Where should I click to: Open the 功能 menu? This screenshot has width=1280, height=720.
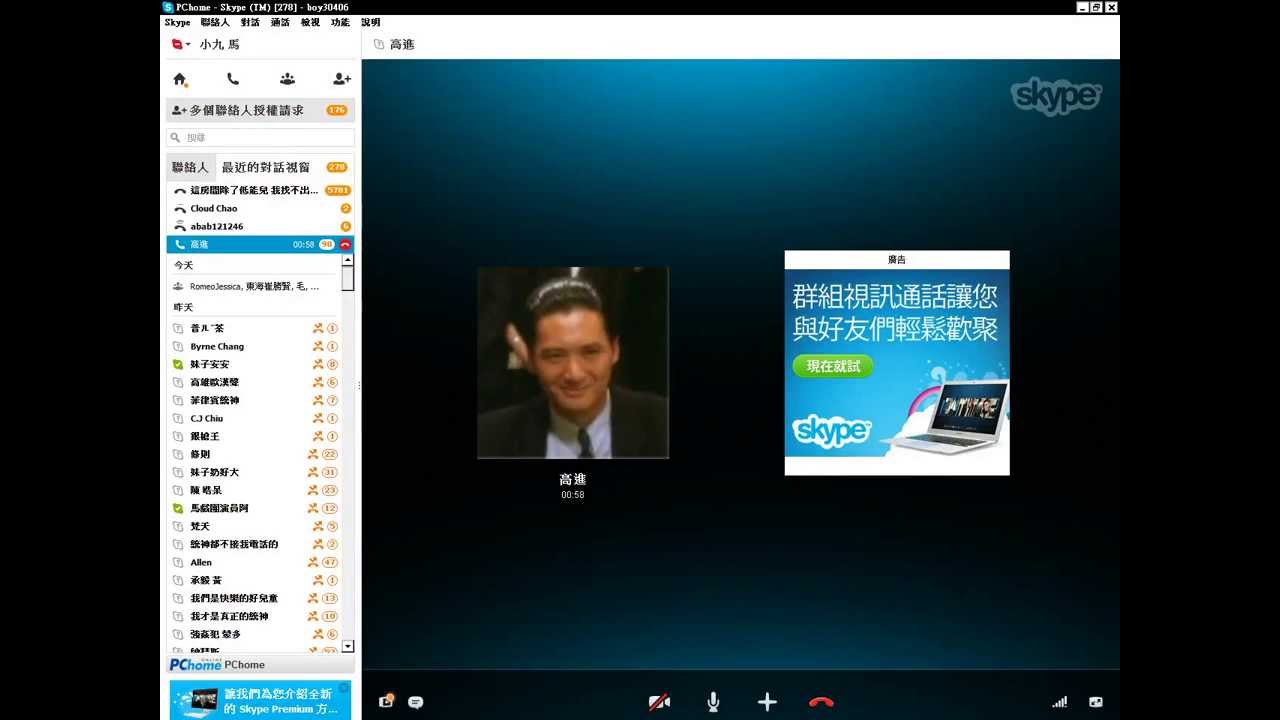(340, 22)
